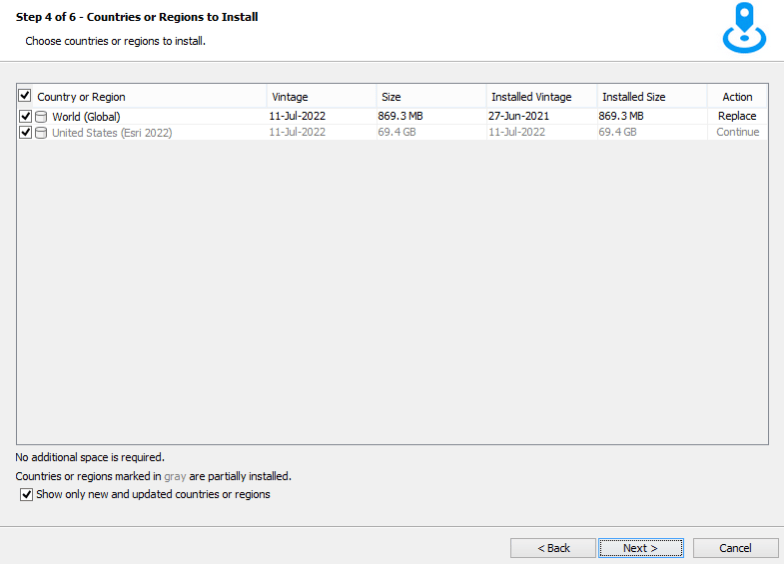Click the database icon beside World (Global)
This screenshot has width=784, height=564.
(x=41, y=116)
